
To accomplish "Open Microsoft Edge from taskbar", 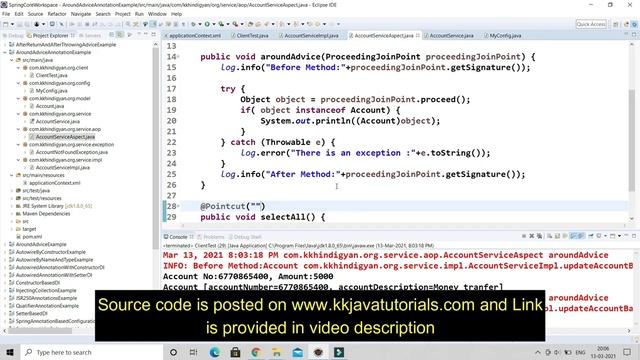I will click(x=214, y=352).
